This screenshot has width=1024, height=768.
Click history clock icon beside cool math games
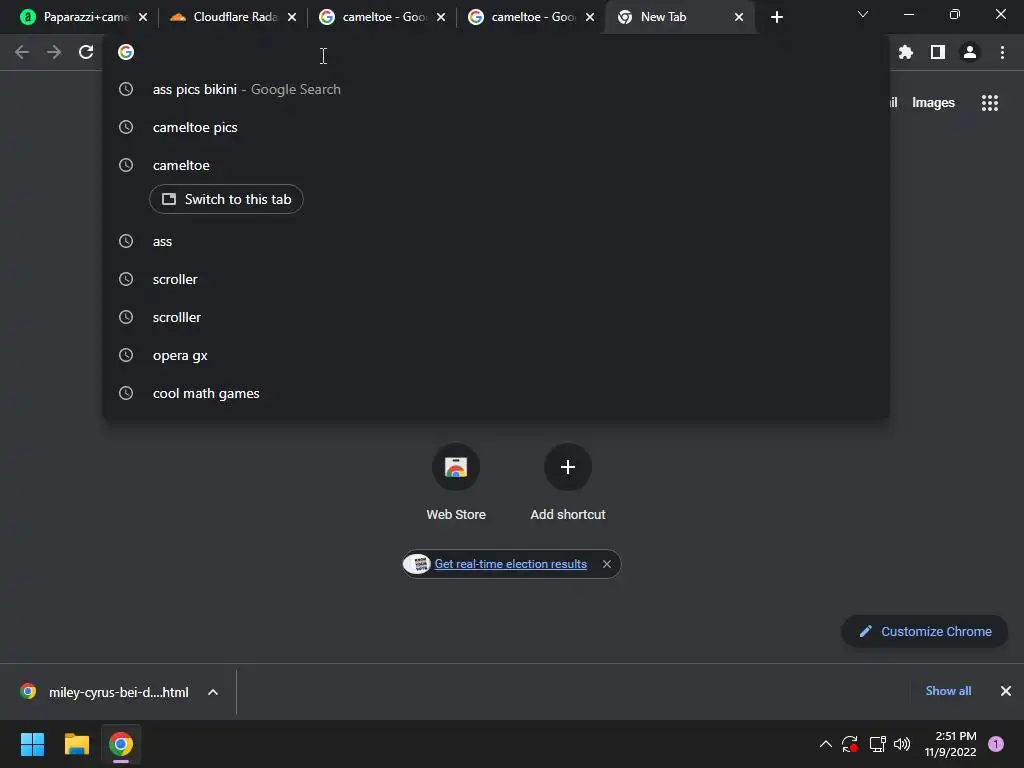(126, 393)
